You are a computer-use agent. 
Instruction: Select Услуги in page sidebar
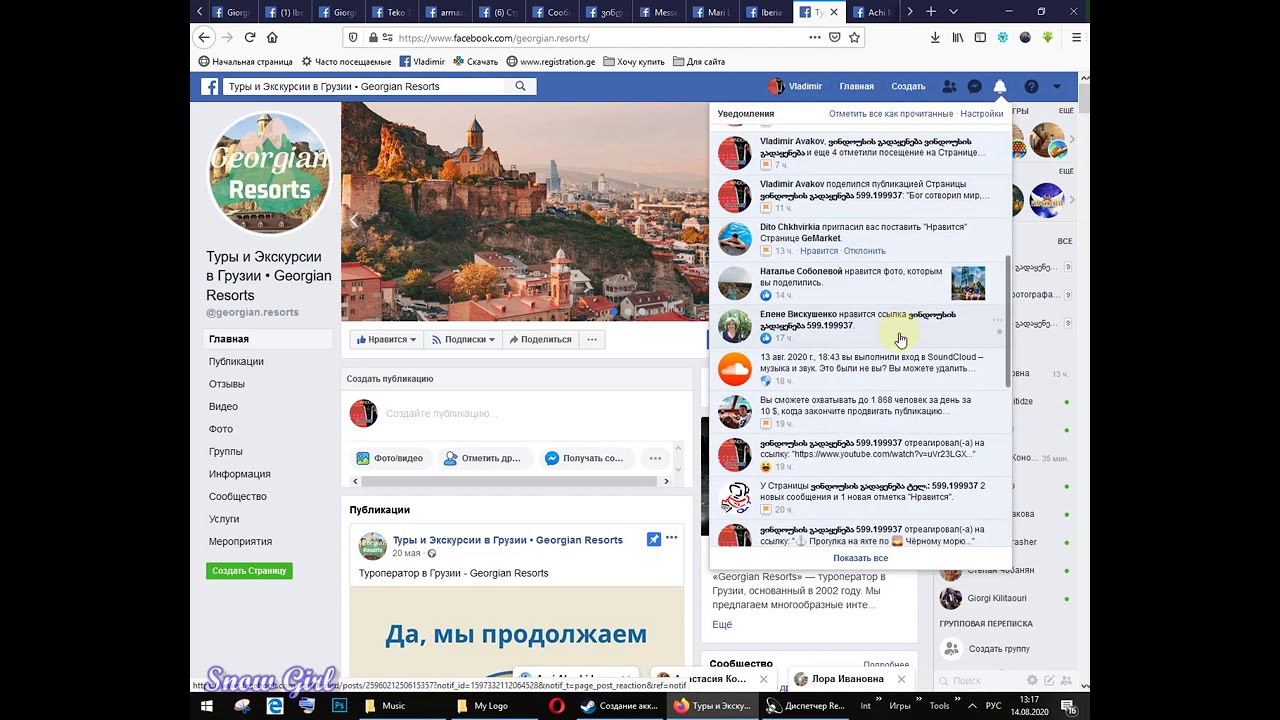tap(224, 519)
